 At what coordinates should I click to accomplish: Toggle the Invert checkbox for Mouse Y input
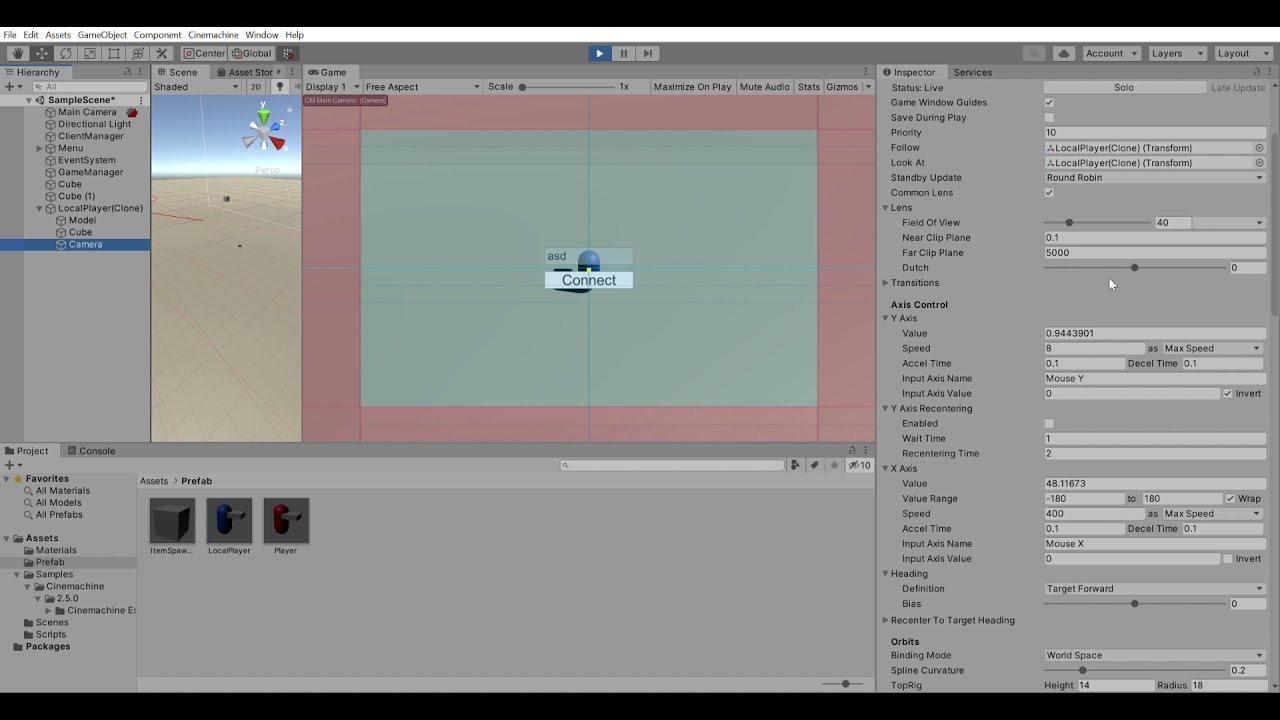click(1229, 393)
